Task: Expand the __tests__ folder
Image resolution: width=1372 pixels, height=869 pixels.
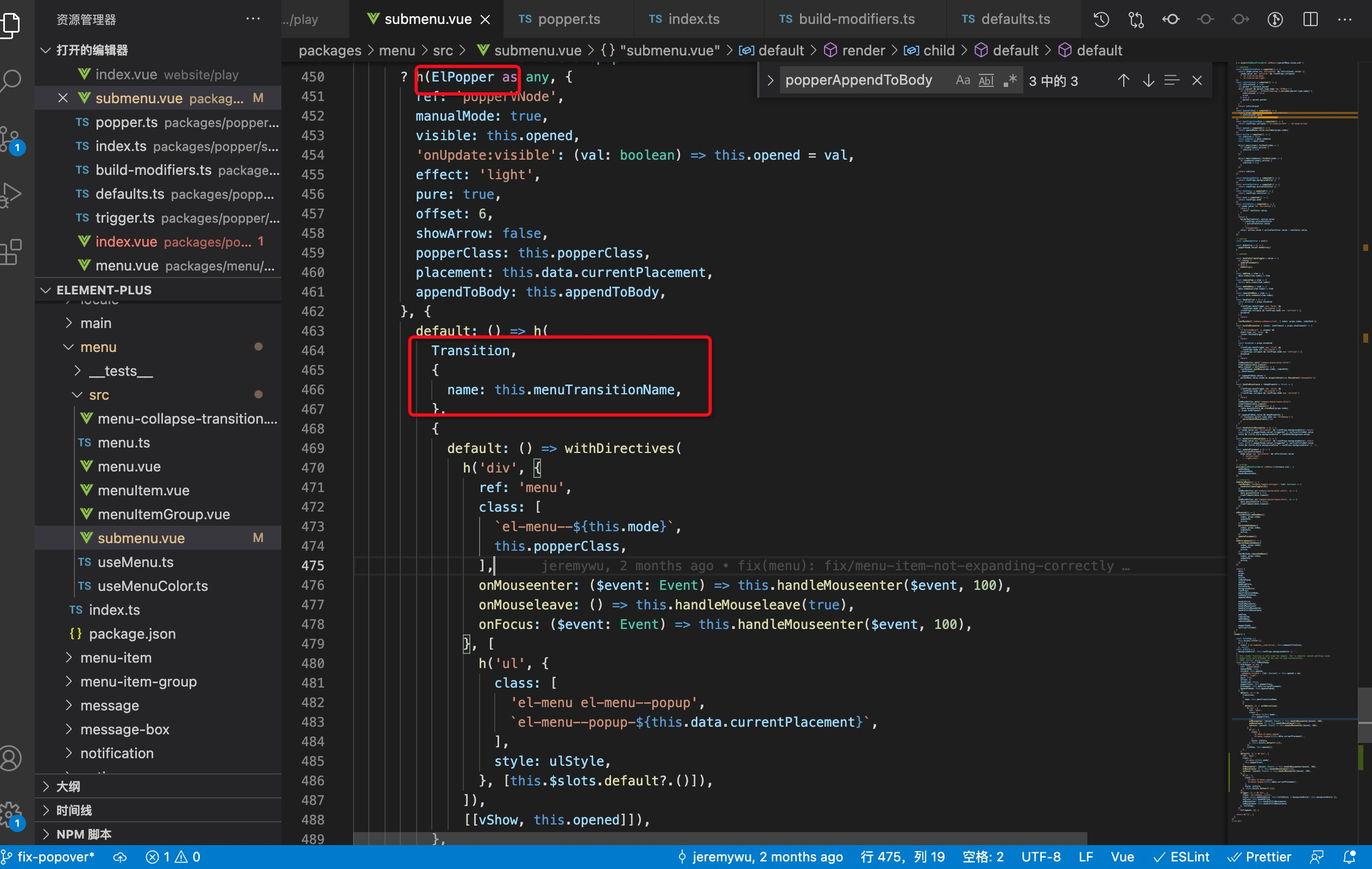Action: (x=159, y=371)
